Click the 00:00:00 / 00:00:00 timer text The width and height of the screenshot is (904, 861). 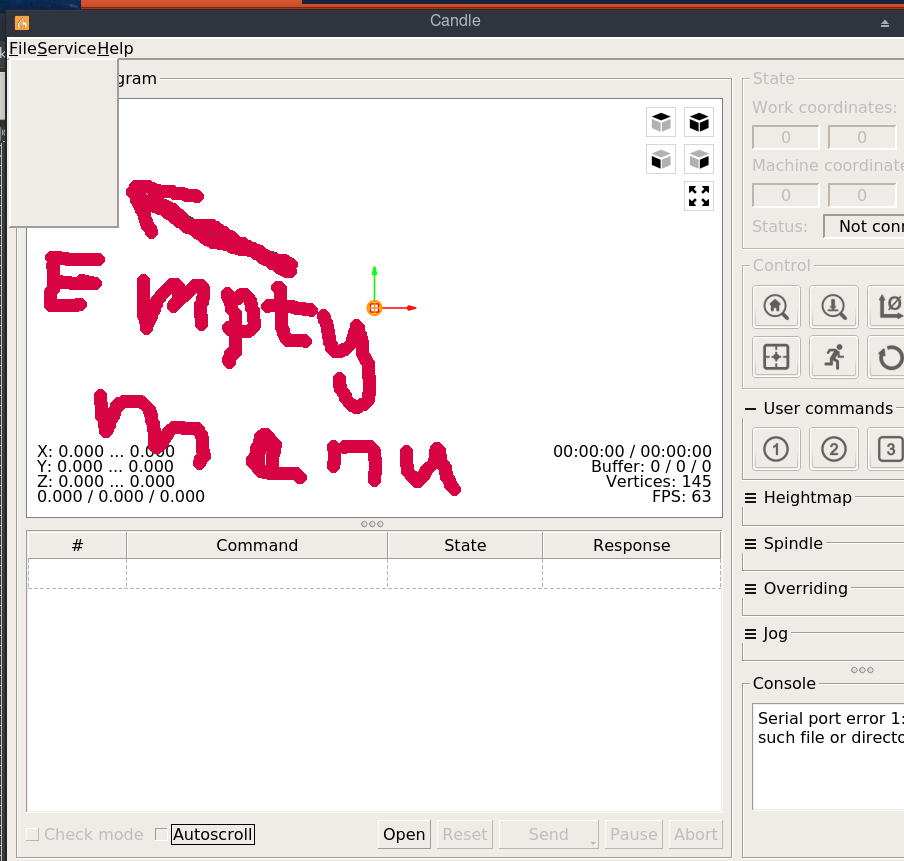coord(632,452)
